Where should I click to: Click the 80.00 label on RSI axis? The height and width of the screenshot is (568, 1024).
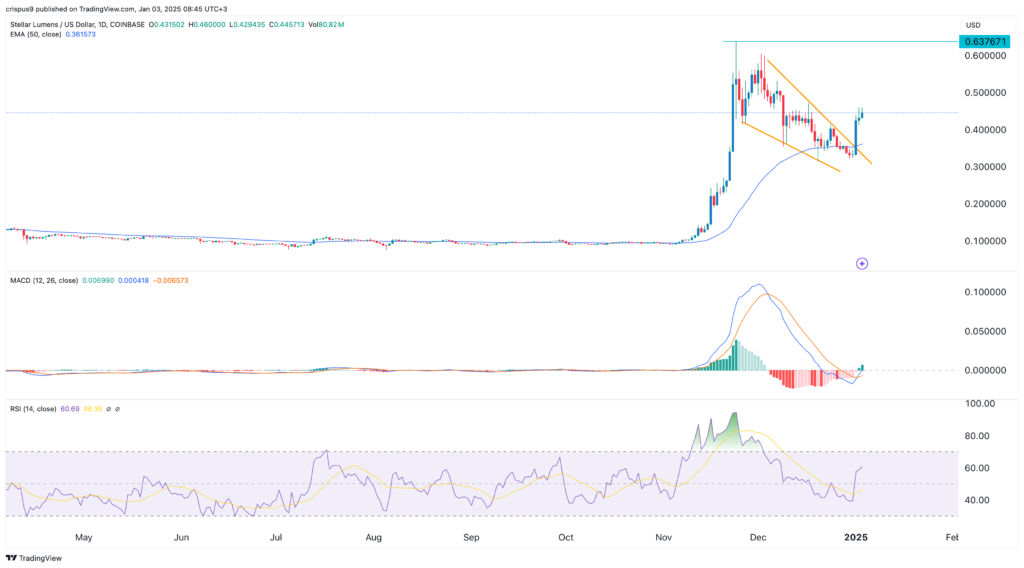[x=977, y=436]
